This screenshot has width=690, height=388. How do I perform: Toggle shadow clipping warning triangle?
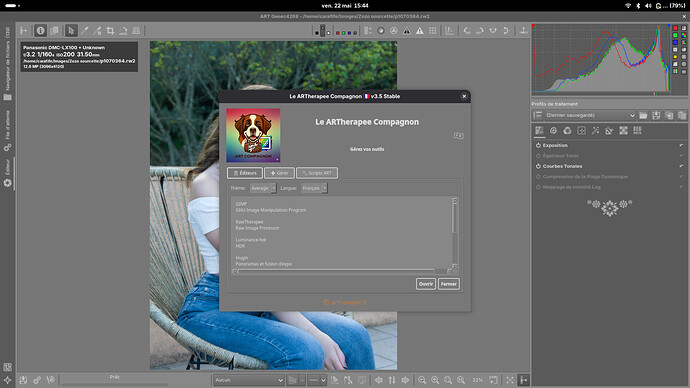(x=407, y=30)
